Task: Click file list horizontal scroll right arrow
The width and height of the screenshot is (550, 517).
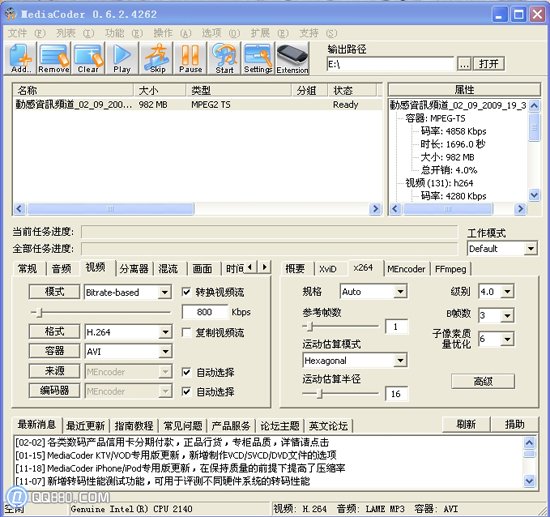Action: 375,209
